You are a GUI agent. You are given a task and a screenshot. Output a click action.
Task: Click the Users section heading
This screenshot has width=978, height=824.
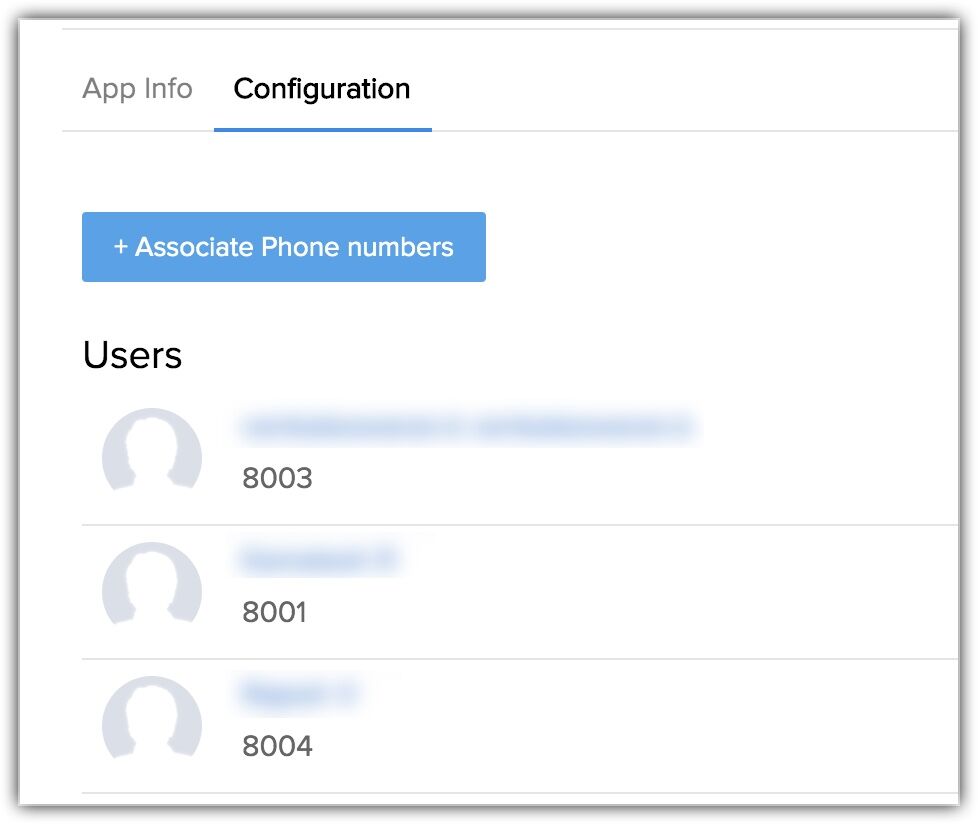pyautogui.click(x=132, y=355)
